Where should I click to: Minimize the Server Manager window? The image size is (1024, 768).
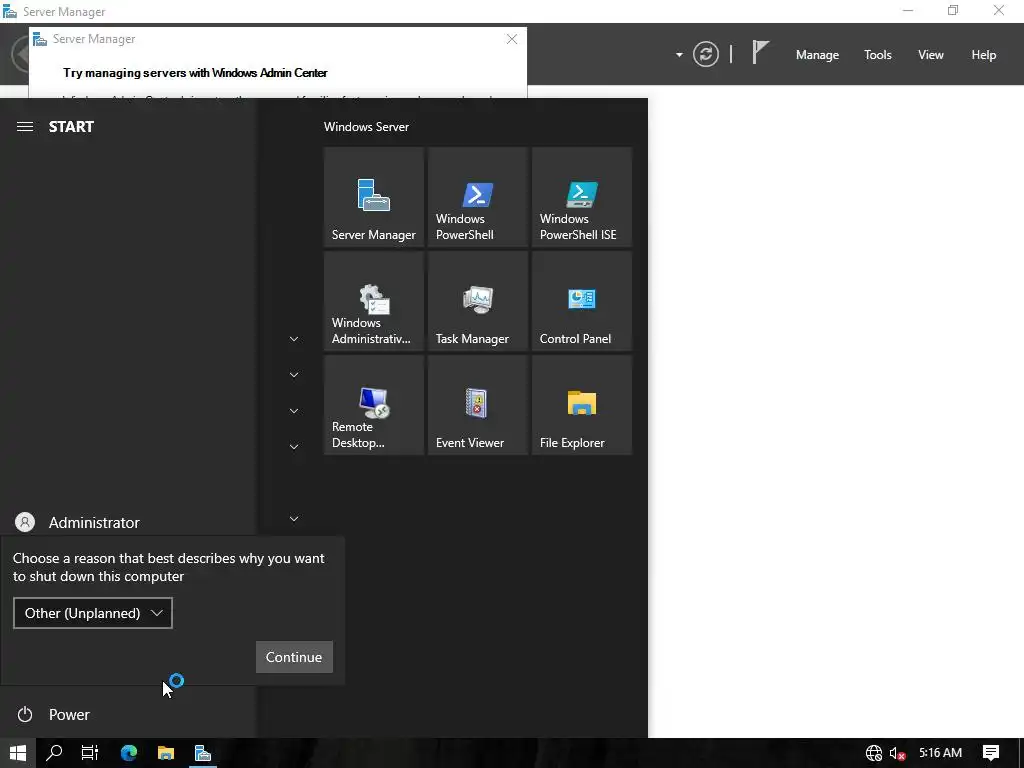tap(908, 10)
